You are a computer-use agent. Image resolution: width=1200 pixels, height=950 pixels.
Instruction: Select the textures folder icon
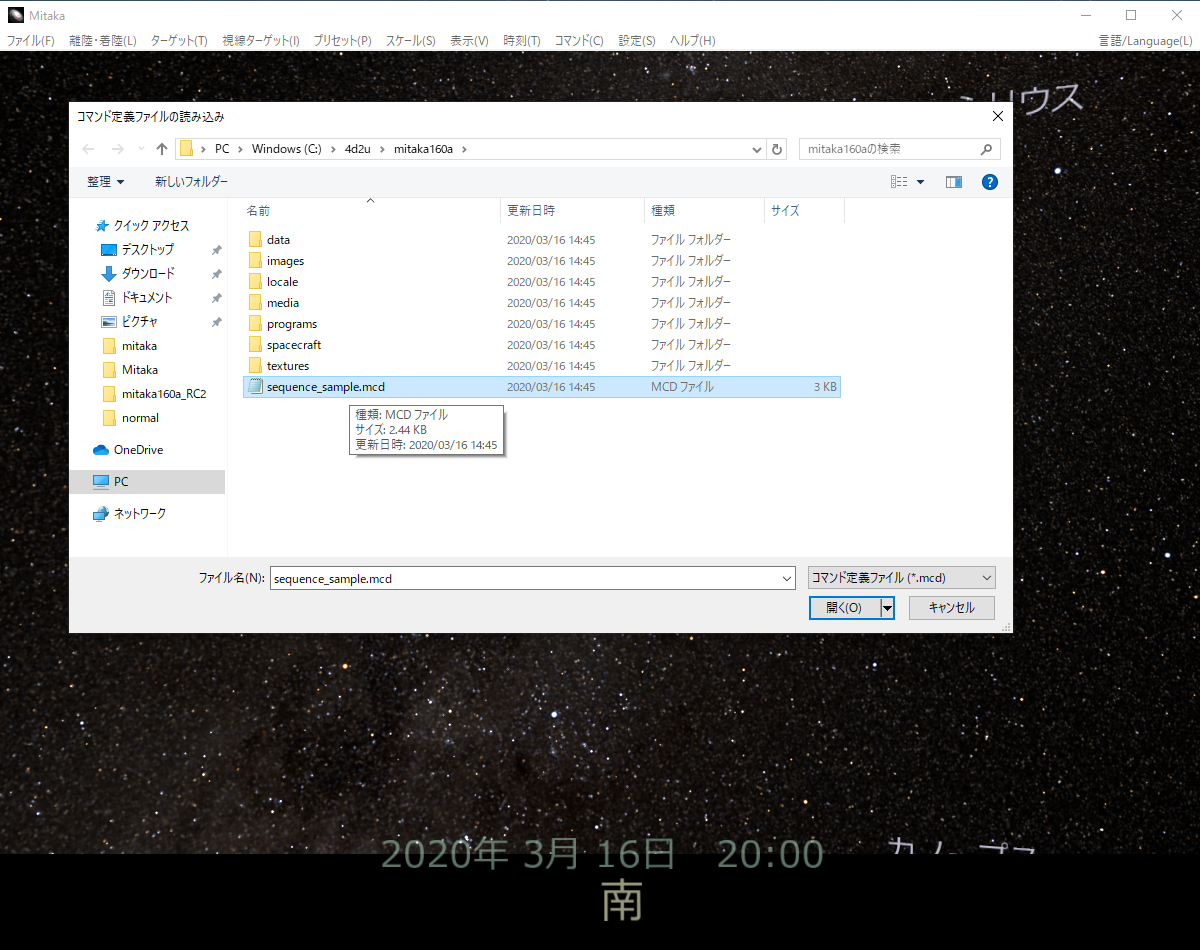coord(255,366)
